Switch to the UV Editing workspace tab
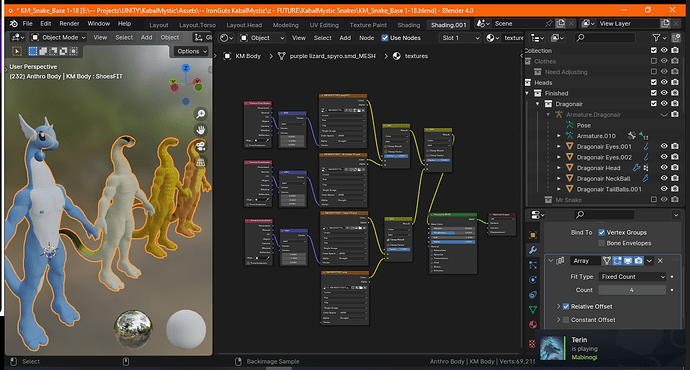The height and width of the screenshot is (370, 690). [x=324, y=25]
